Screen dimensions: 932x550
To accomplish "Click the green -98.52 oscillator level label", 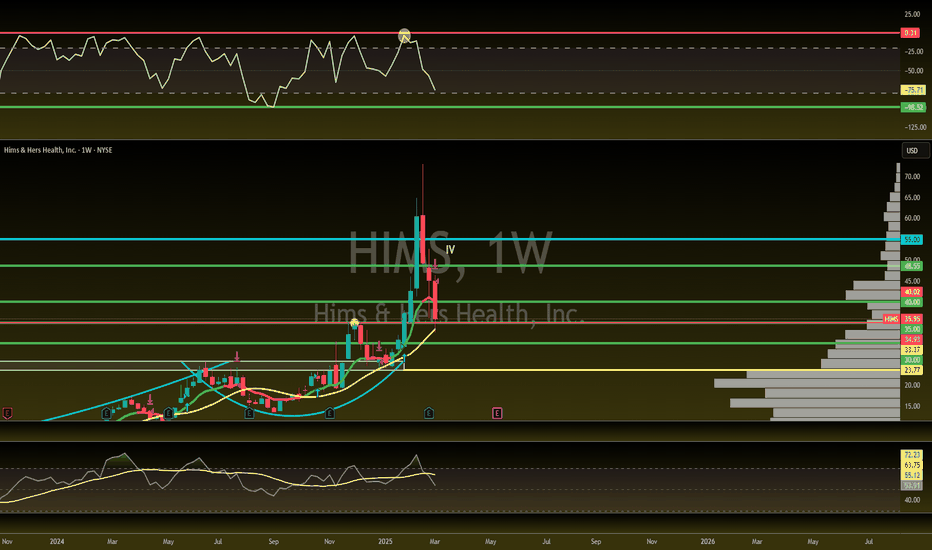I will (914, 107).
